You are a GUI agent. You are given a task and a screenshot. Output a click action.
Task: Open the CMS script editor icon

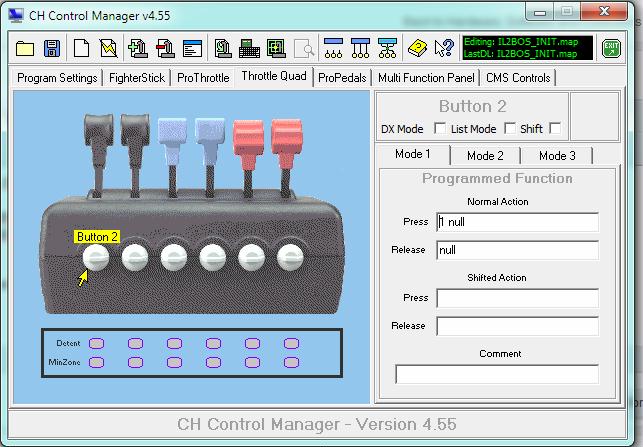(223, 48)
